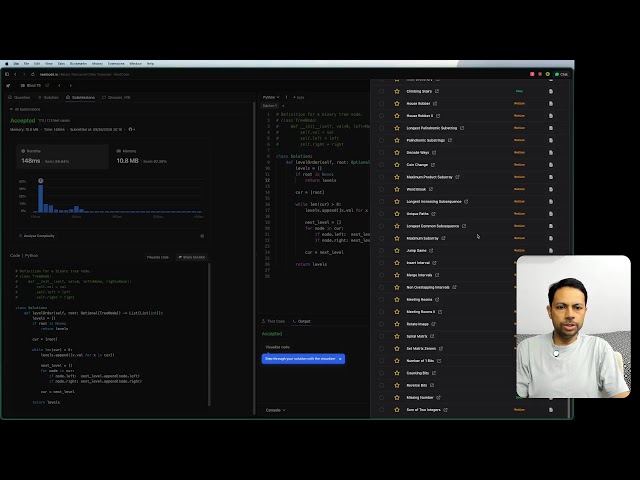640x480 pixels.
Task: Star the House Robber II problem
Action: click(397, 116)
